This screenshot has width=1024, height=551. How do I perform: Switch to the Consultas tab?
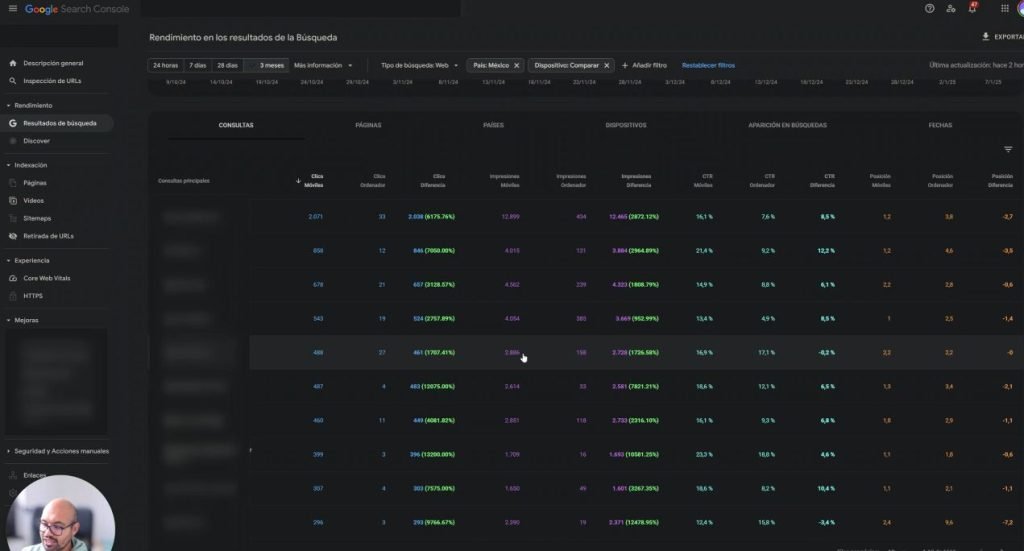tap(236, 125)
